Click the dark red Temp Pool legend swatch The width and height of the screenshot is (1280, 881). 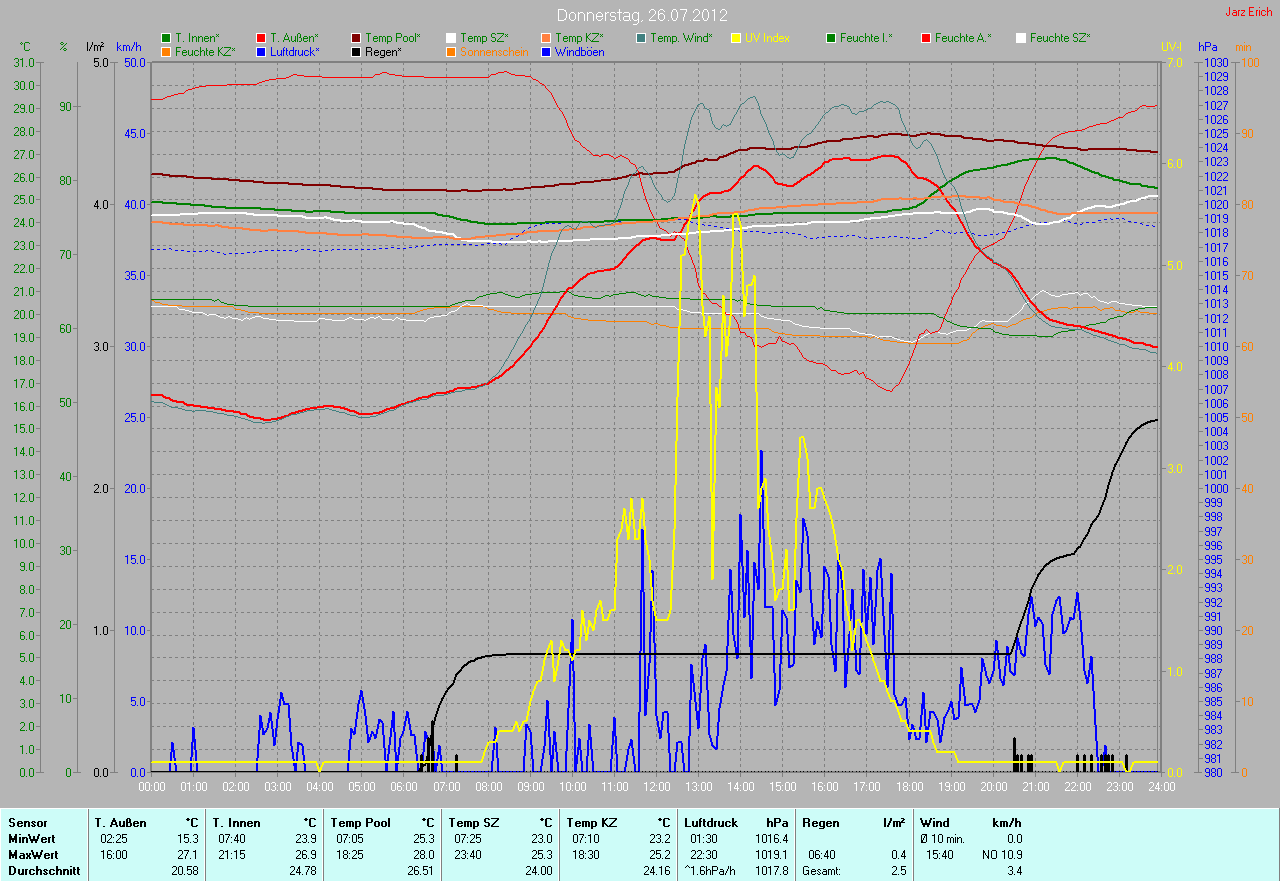coord(356,38)
